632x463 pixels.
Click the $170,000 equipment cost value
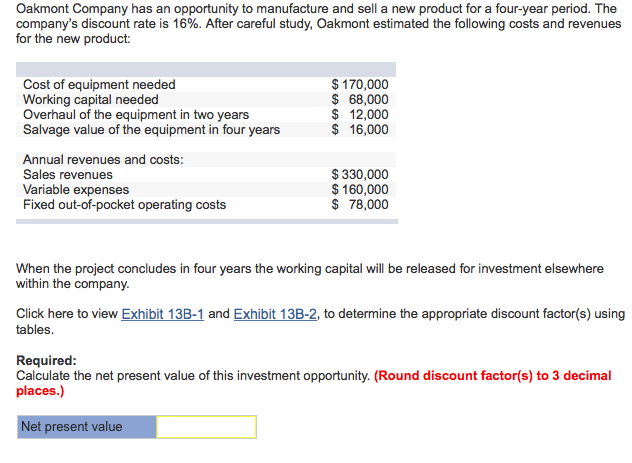click(x=360, y=85)
